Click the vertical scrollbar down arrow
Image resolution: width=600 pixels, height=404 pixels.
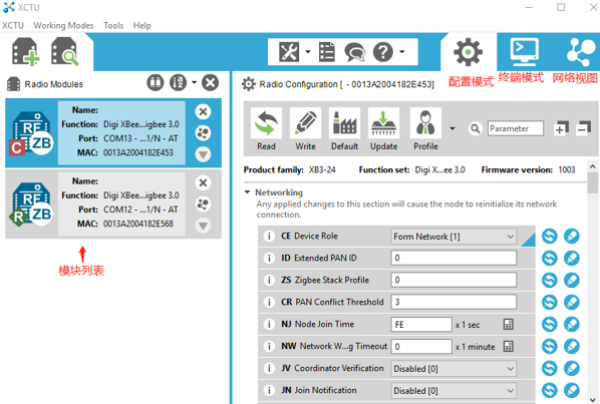point(592,399)
